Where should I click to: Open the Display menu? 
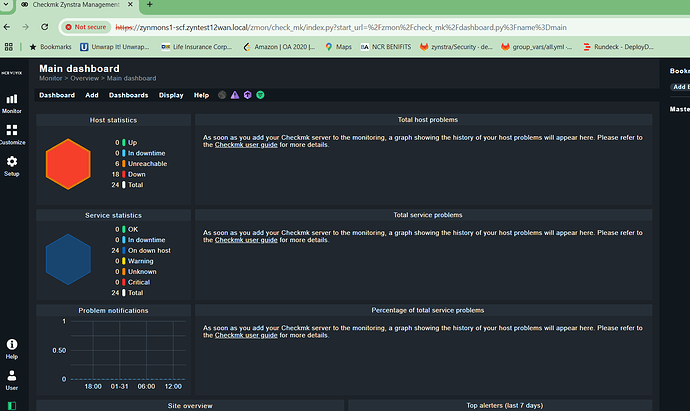tap(171, 95)
